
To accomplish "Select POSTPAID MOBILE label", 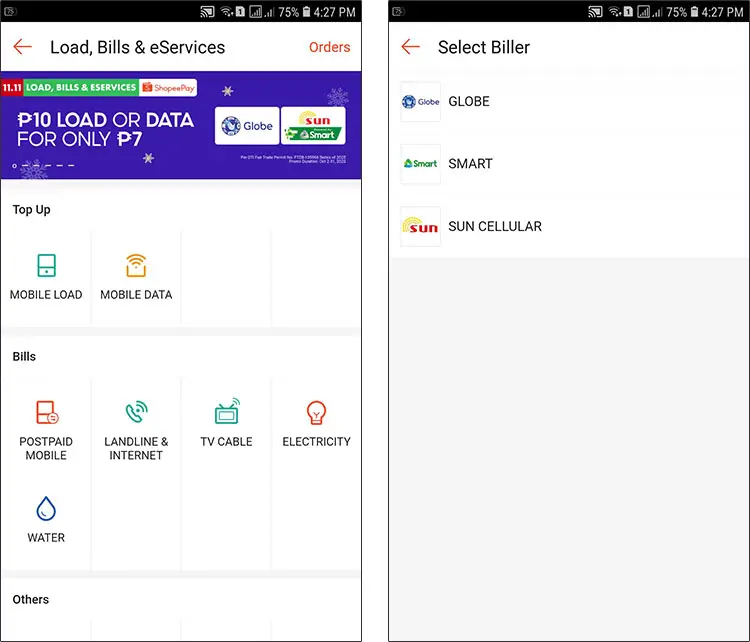I will pos(46,448).
